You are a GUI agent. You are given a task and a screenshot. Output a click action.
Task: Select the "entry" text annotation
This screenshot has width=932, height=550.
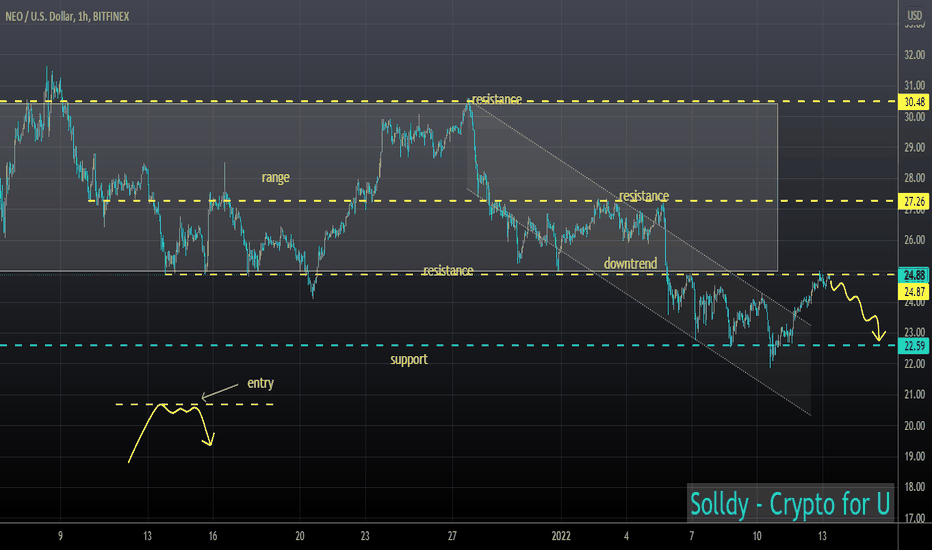pos(260,383)
